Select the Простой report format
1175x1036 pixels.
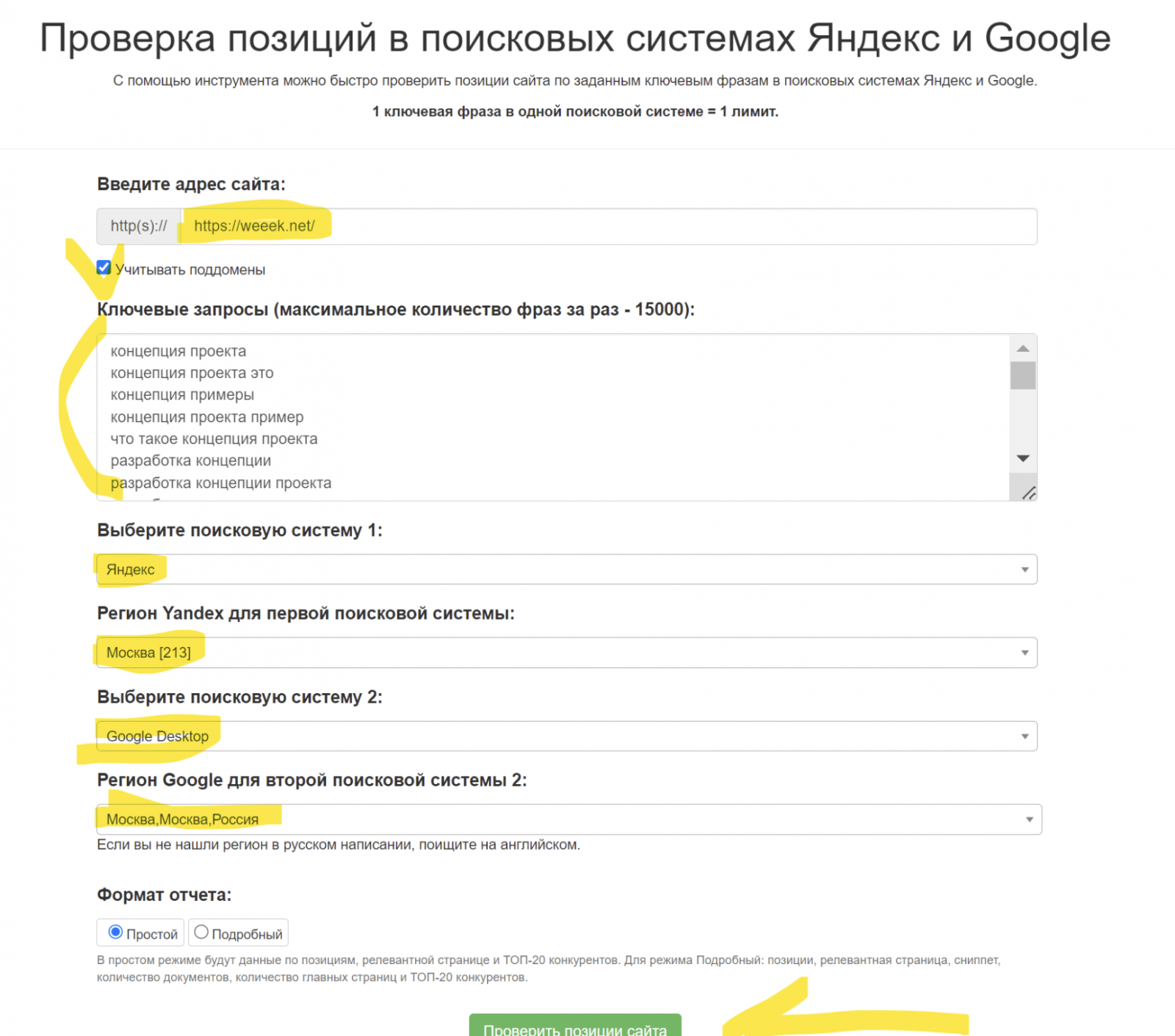point(115,932)
